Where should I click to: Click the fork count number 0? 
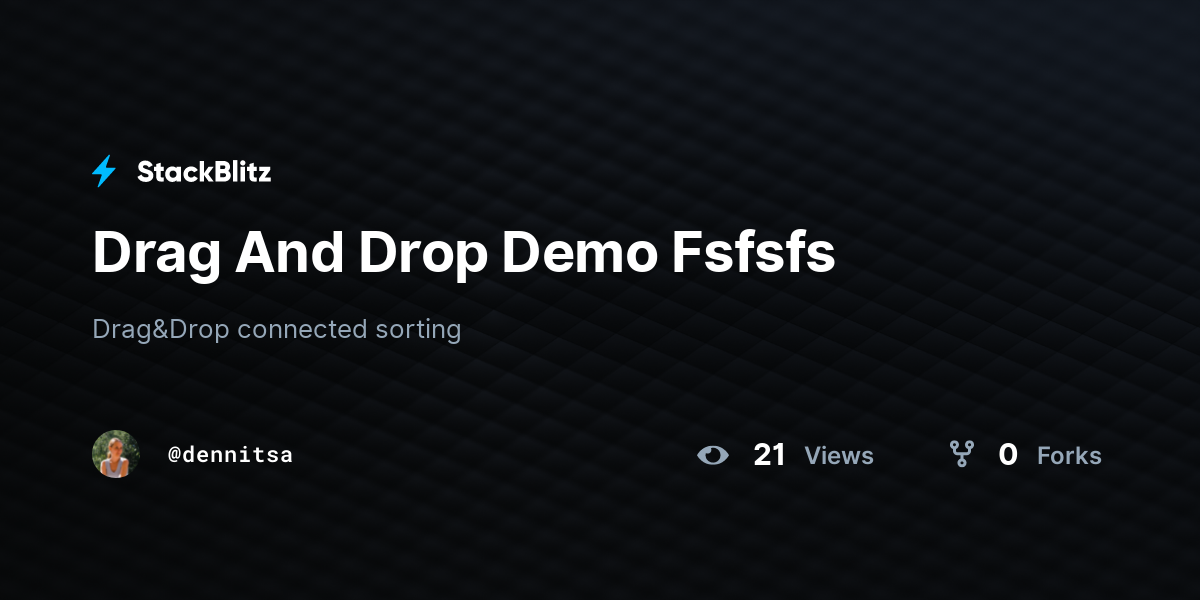(x=1008, y=455)
